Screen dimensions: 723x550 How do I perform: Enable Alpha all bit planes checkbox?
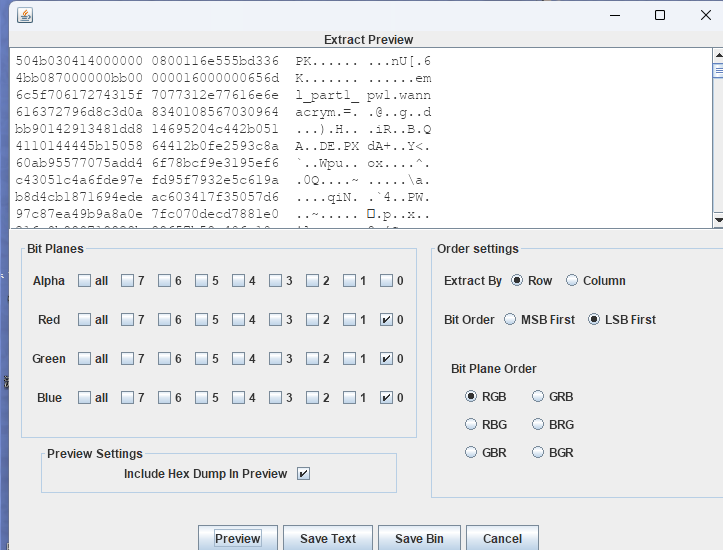85,281
